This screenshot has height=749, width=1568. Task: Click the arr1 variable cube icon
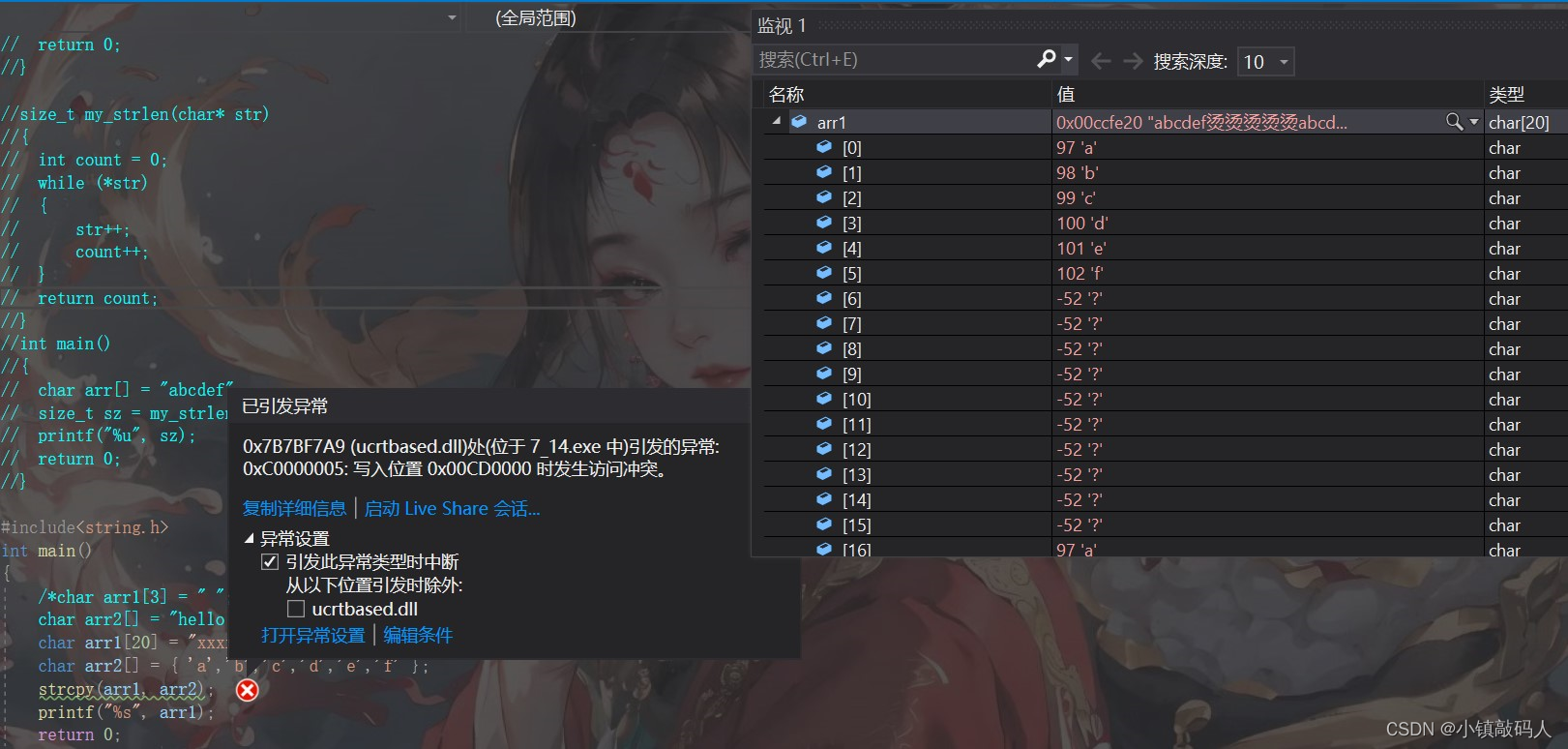point(799,121)
